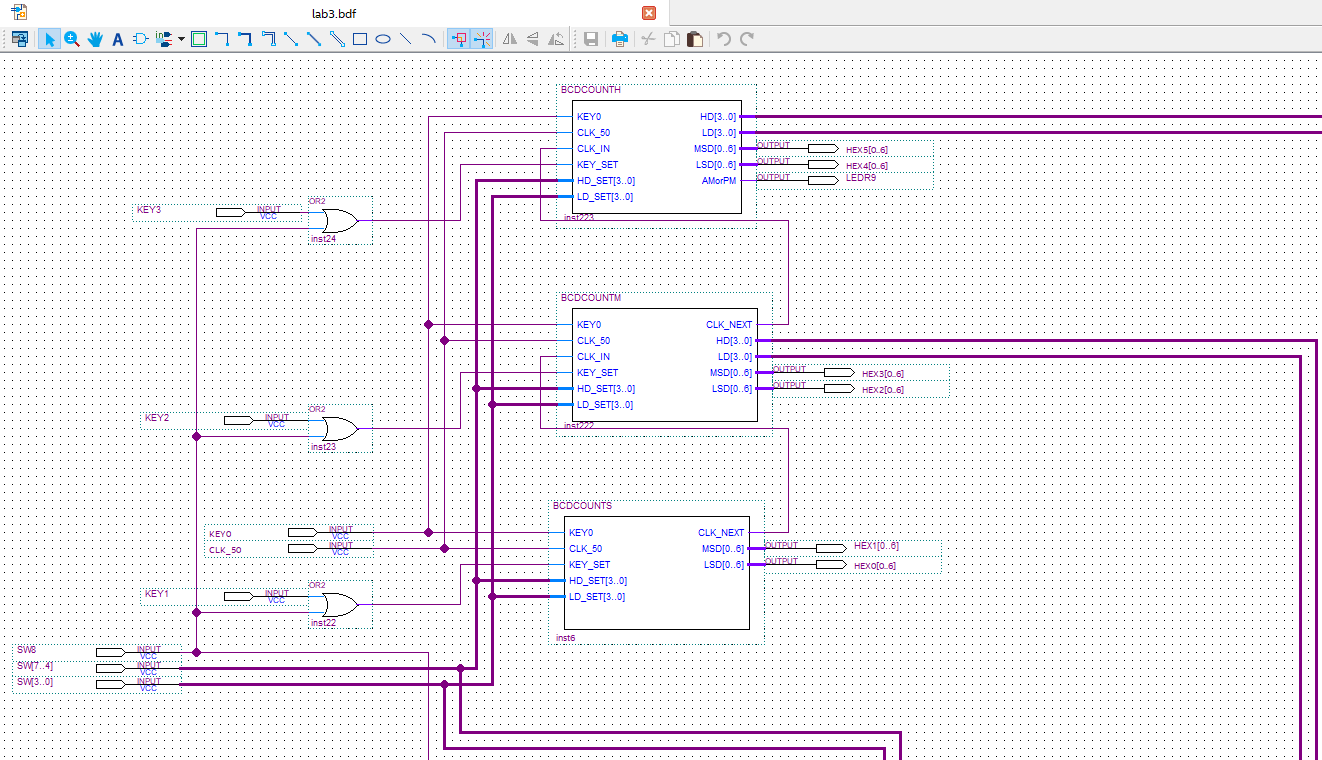
Task: Select the HEX3[0..6] output pin
Action: pos(861,372)
